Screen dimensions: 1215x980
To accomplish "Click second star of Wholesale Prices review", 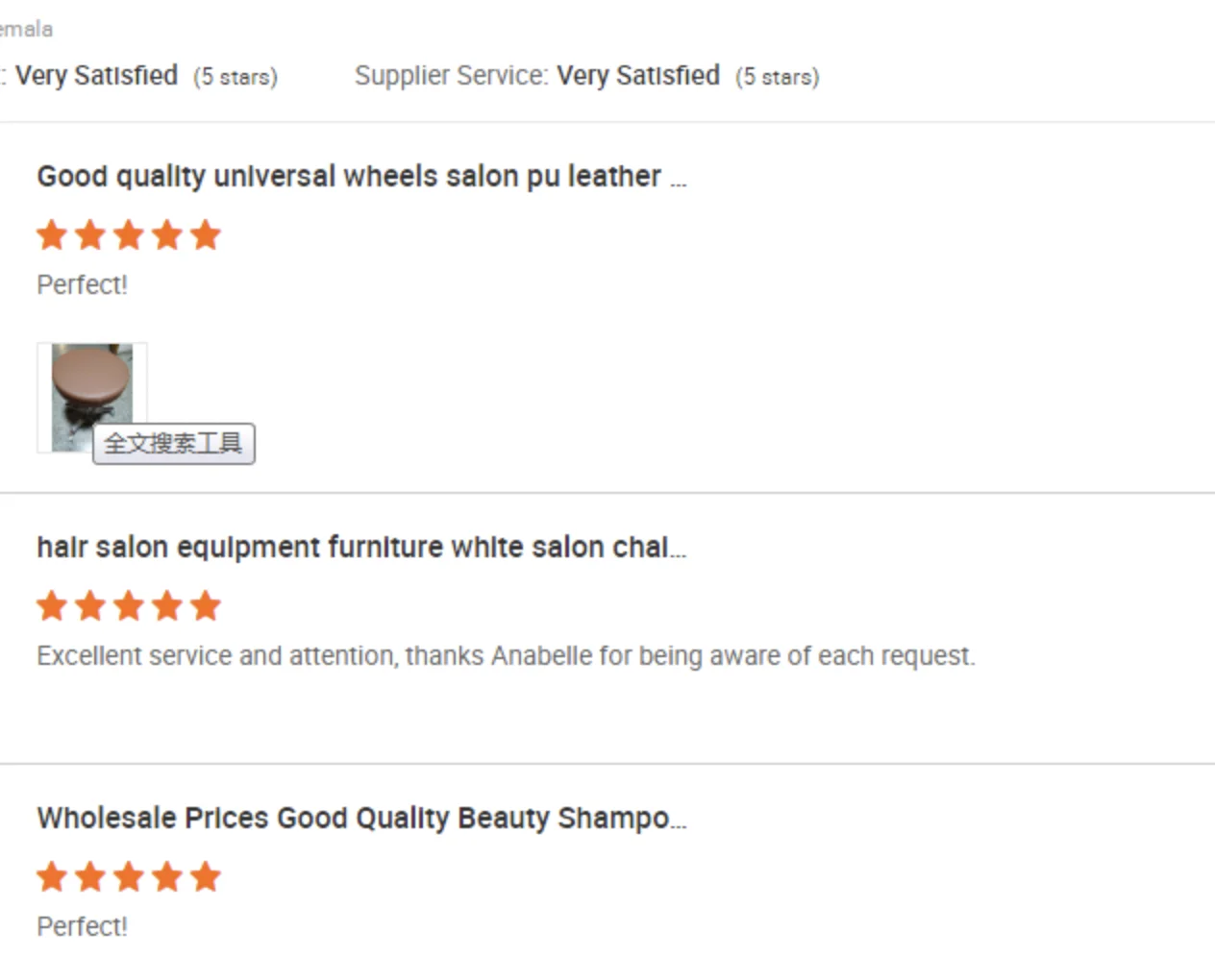I will tap(90, 877).
